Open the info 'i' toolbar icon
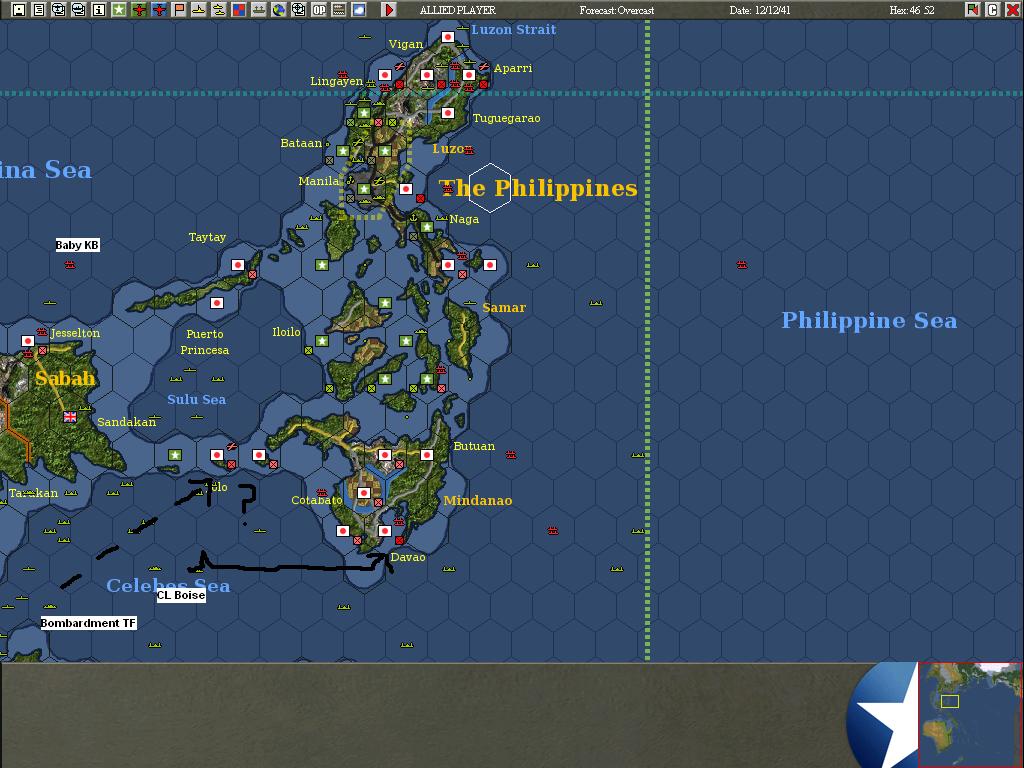The width and height of the screenshot is (1024, 768). pos(99,10)
